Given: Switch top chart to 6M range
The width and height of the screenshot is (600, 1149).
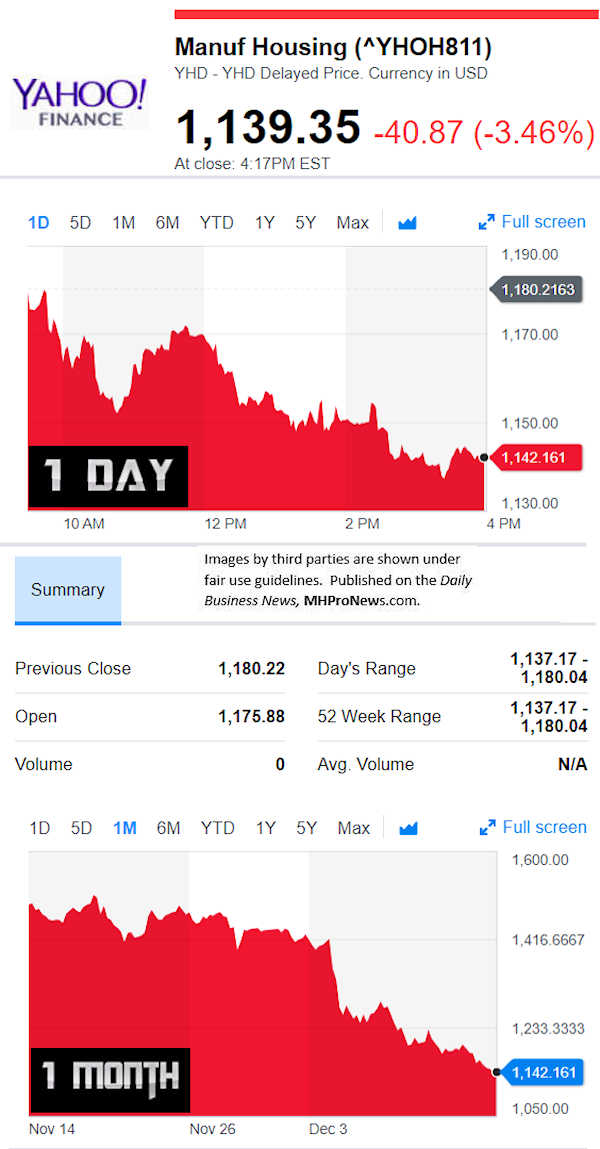Looking at the screenshot, I should [x=167, y=223].
